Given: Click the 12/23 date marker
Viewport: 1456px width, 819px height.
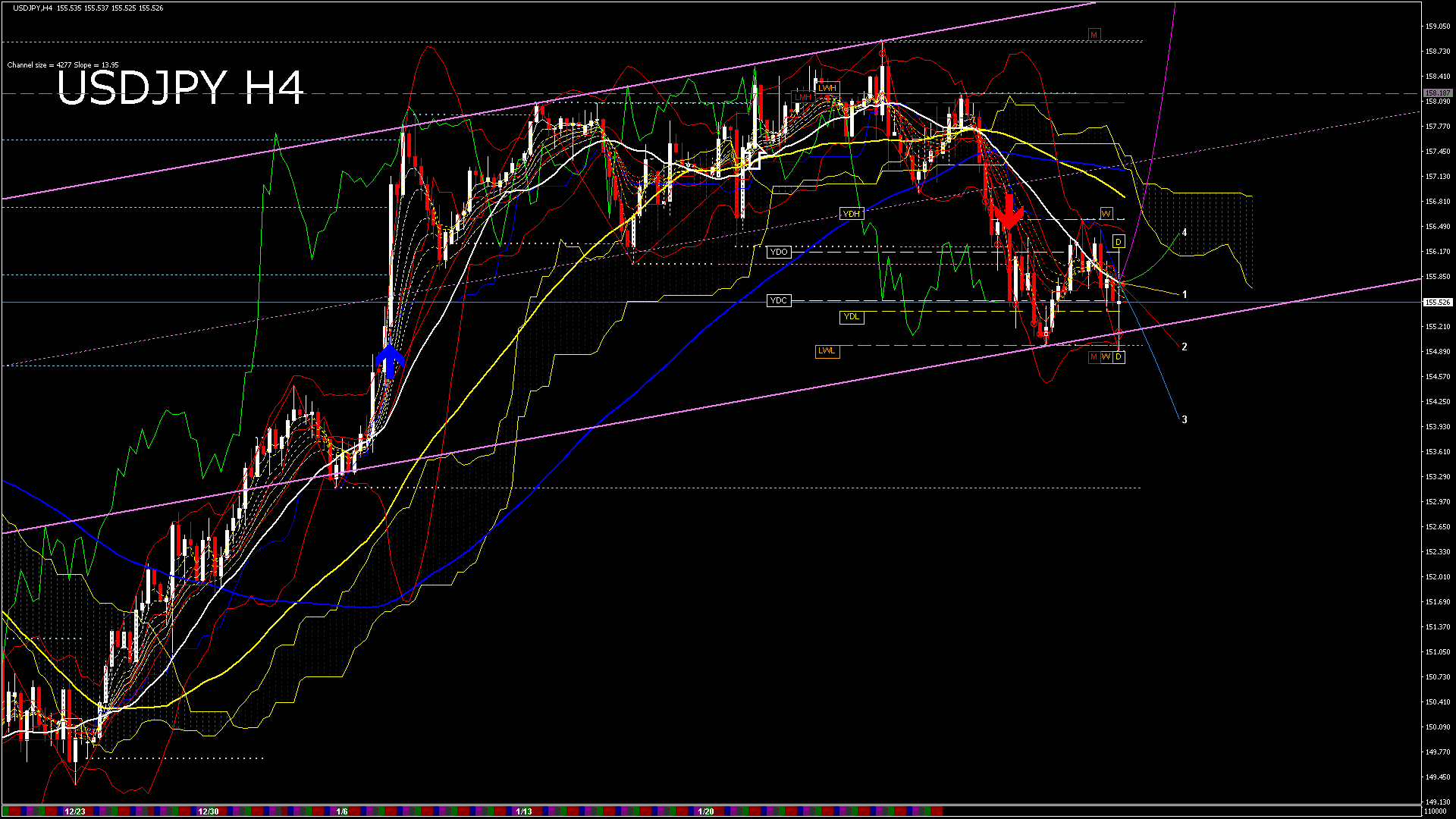Looking at the screenshot, I should (x=74, y=811).
